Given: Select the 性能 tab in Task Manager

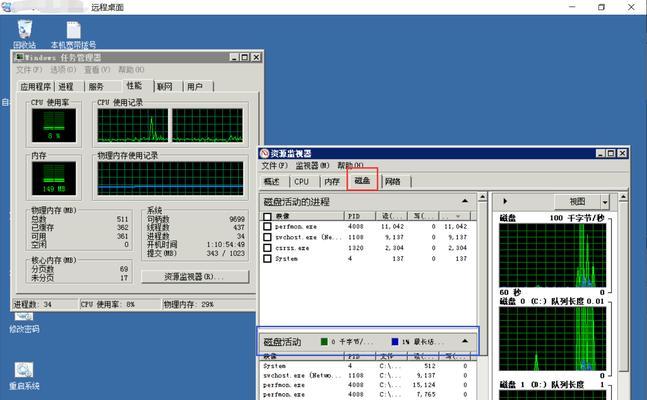Looking at the screenshot, I should 135,85.
